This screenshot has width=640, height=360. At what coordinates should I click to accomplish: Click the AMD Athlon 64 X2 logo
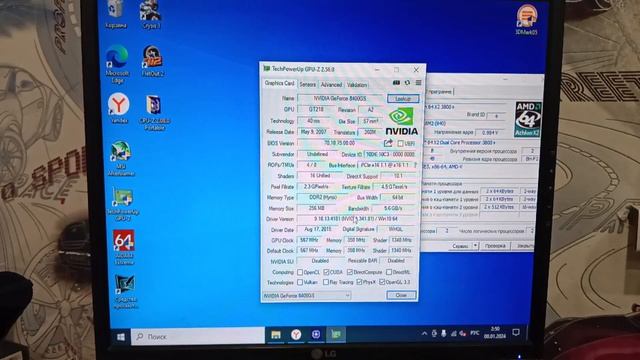pyautogui.click(x=528, y=119)
